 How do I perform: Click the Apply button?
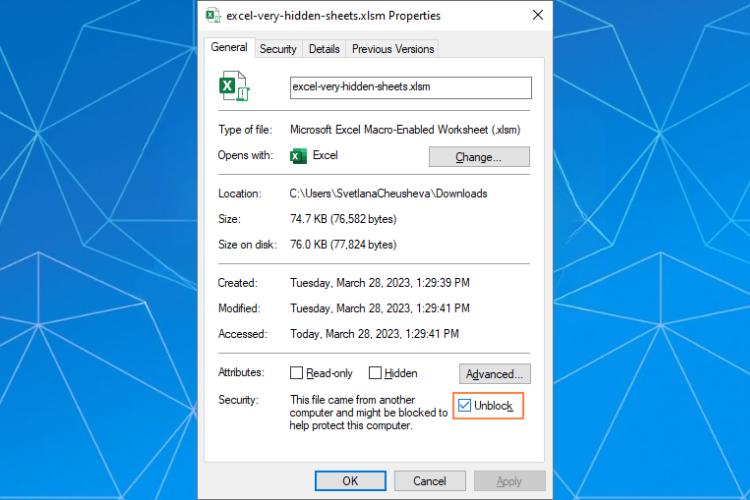click(509, 481)
